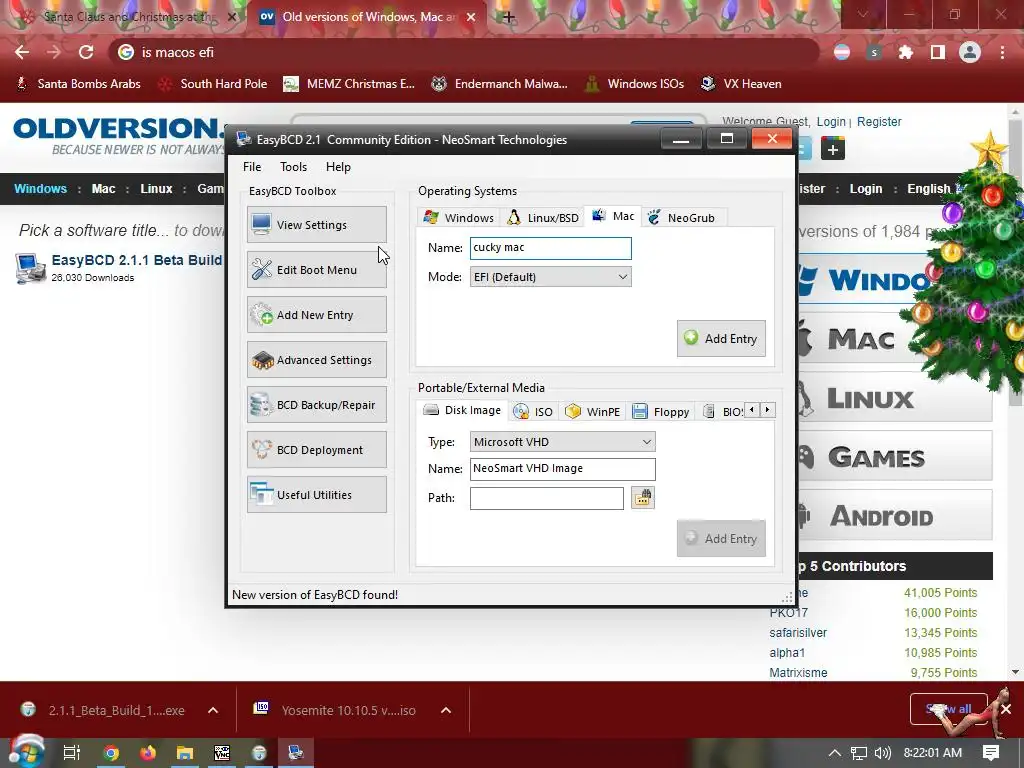1024x768 pixels.
Task: Open Useful Utilities section
Action: tap(317, 495)
